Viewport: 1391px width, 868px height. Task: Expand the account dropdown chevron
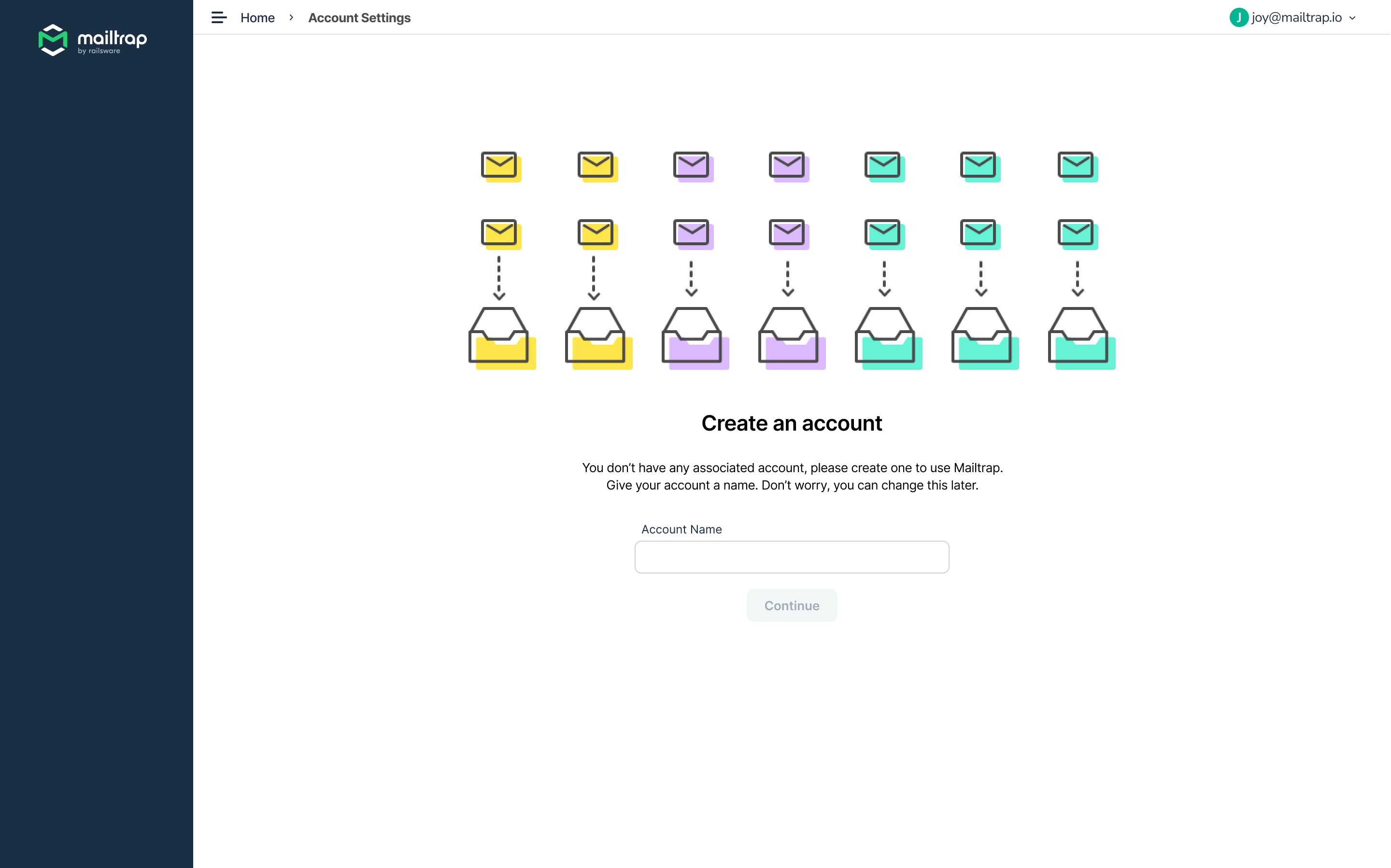[1353, 18]
